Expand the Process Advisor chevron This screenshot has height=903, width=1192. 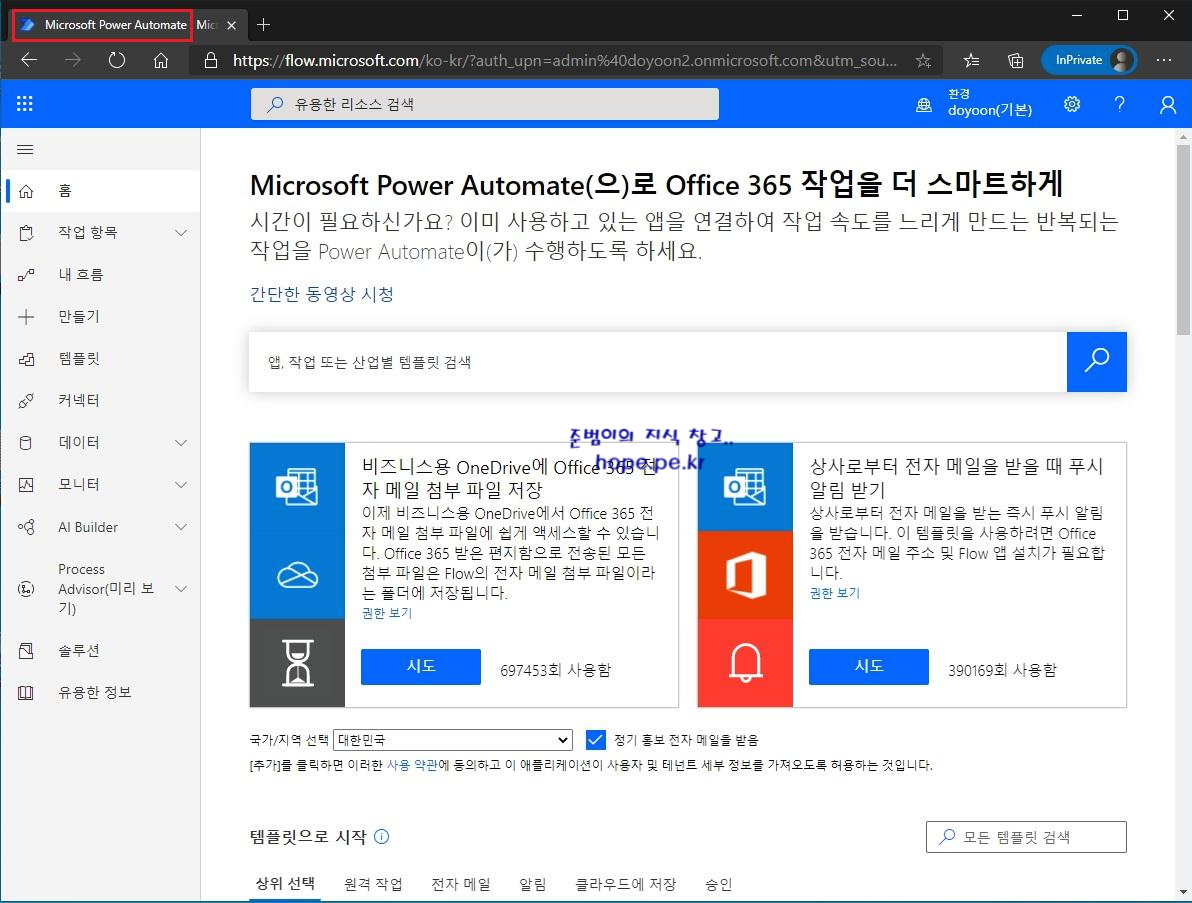(x=181, y=588)
